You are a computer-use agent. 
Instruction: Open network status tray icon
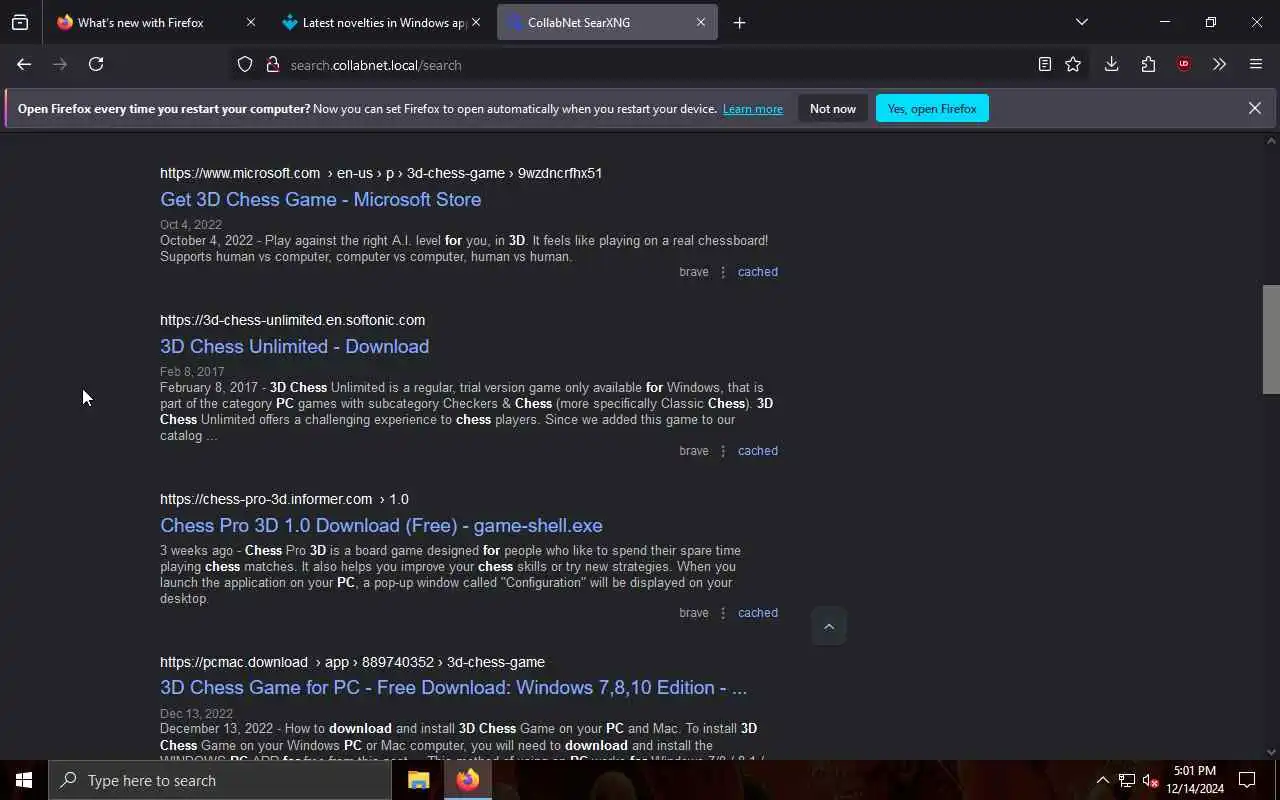(1126, 780)
